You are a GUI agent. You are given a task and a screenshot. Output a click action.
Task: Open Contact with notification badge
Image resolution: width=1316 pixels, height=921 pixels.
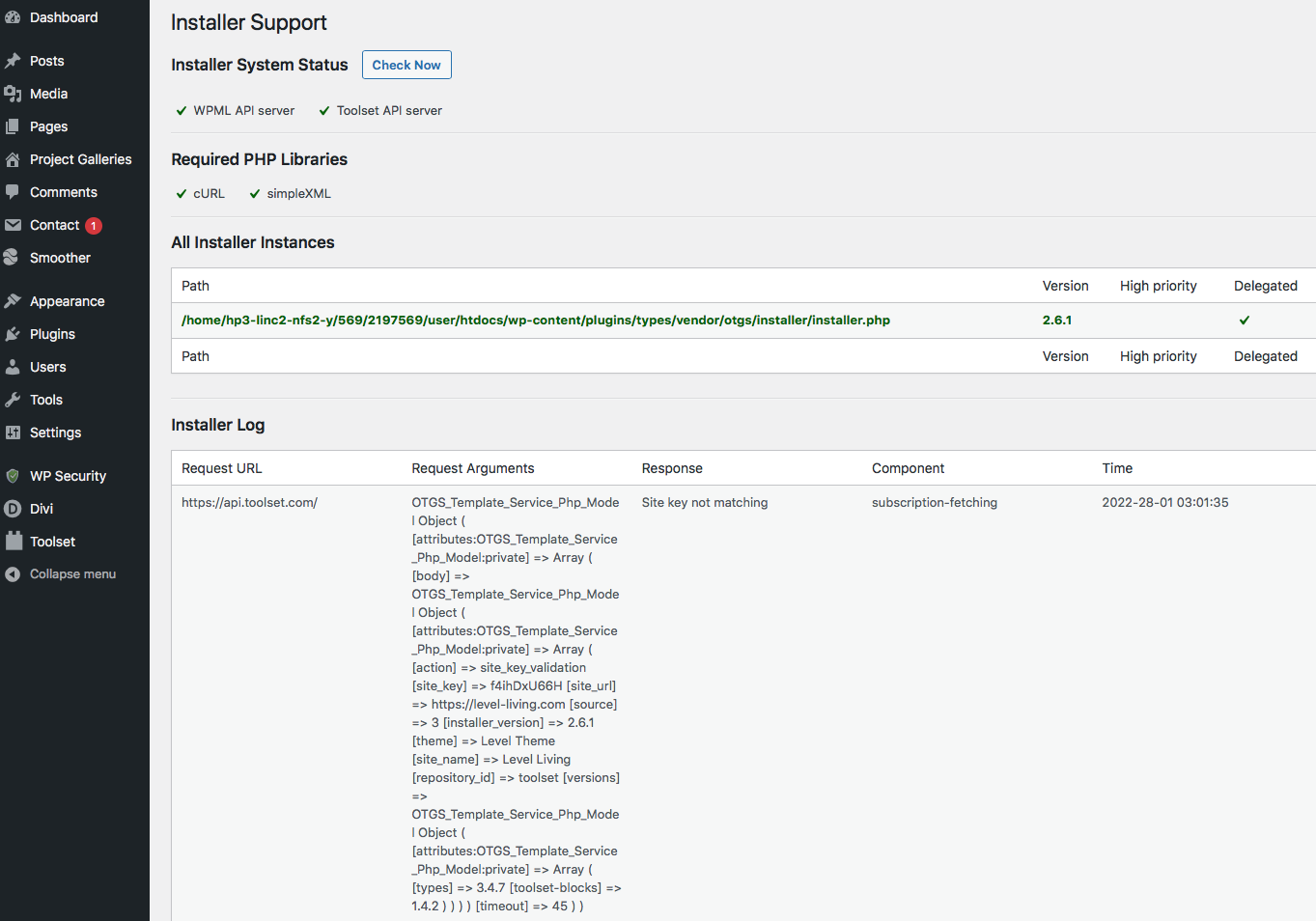(55, 225)
